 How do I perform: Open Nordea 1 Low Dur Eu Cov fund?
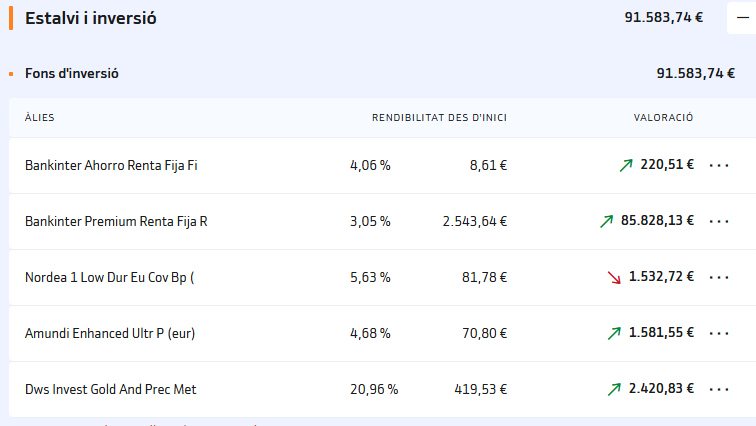click(109, 277)
